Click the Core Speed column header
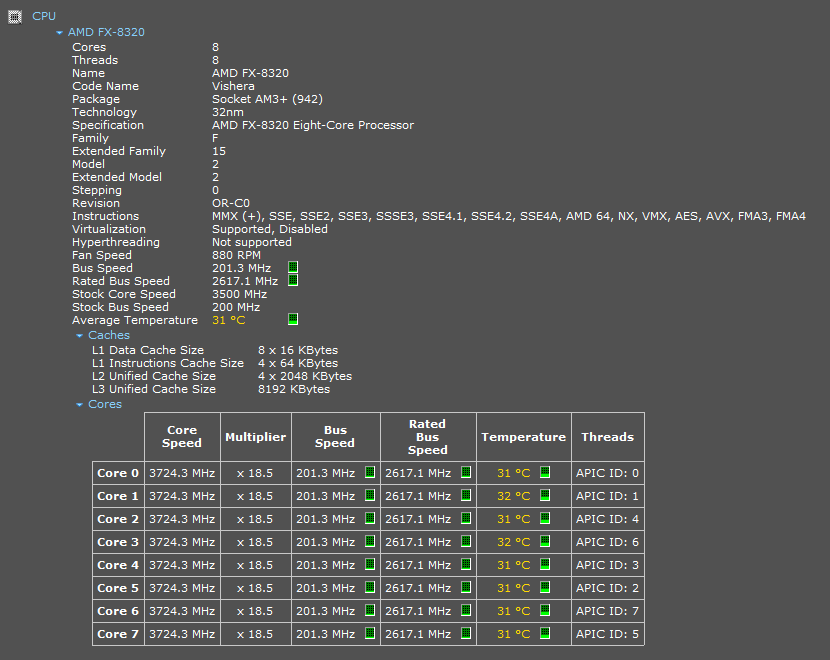830x660 pixels. tap(182, 437)
